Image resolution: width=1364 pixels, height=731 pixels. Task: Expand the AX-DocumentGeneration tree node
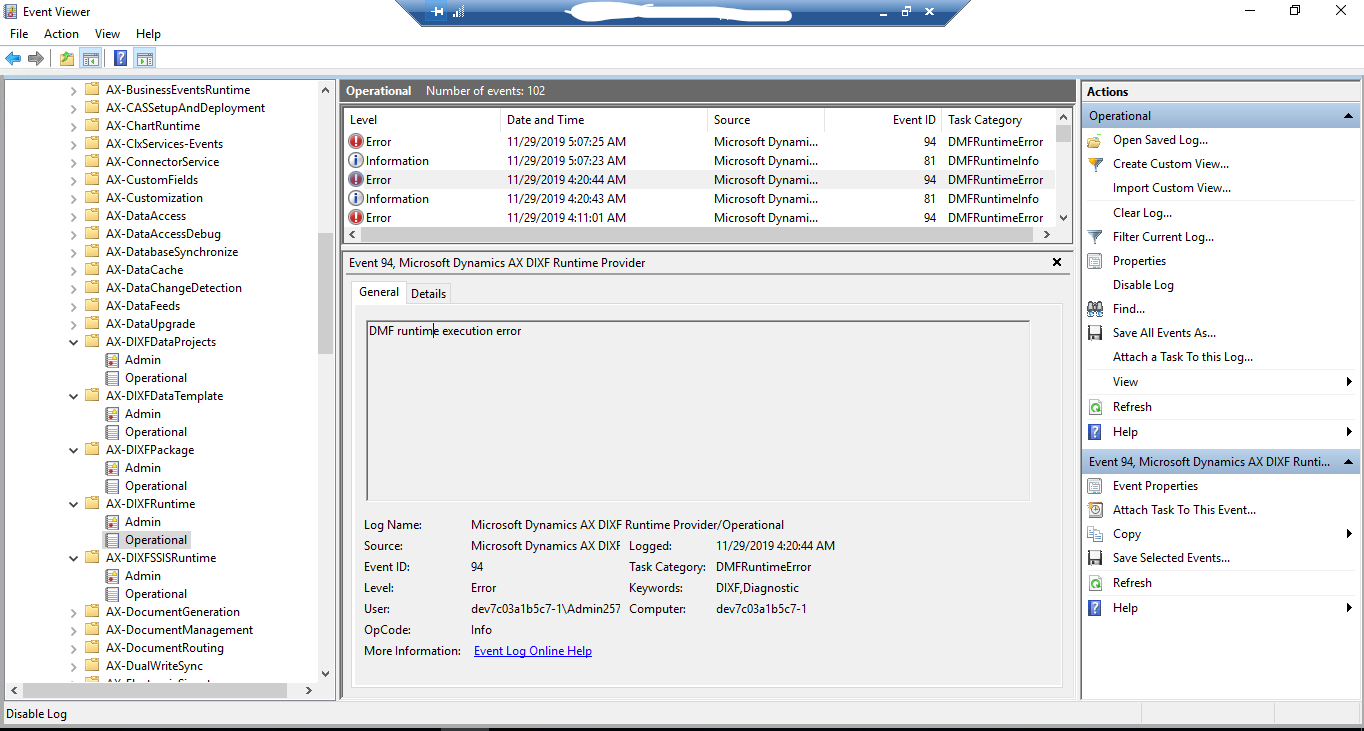click(x=73, y=612)
